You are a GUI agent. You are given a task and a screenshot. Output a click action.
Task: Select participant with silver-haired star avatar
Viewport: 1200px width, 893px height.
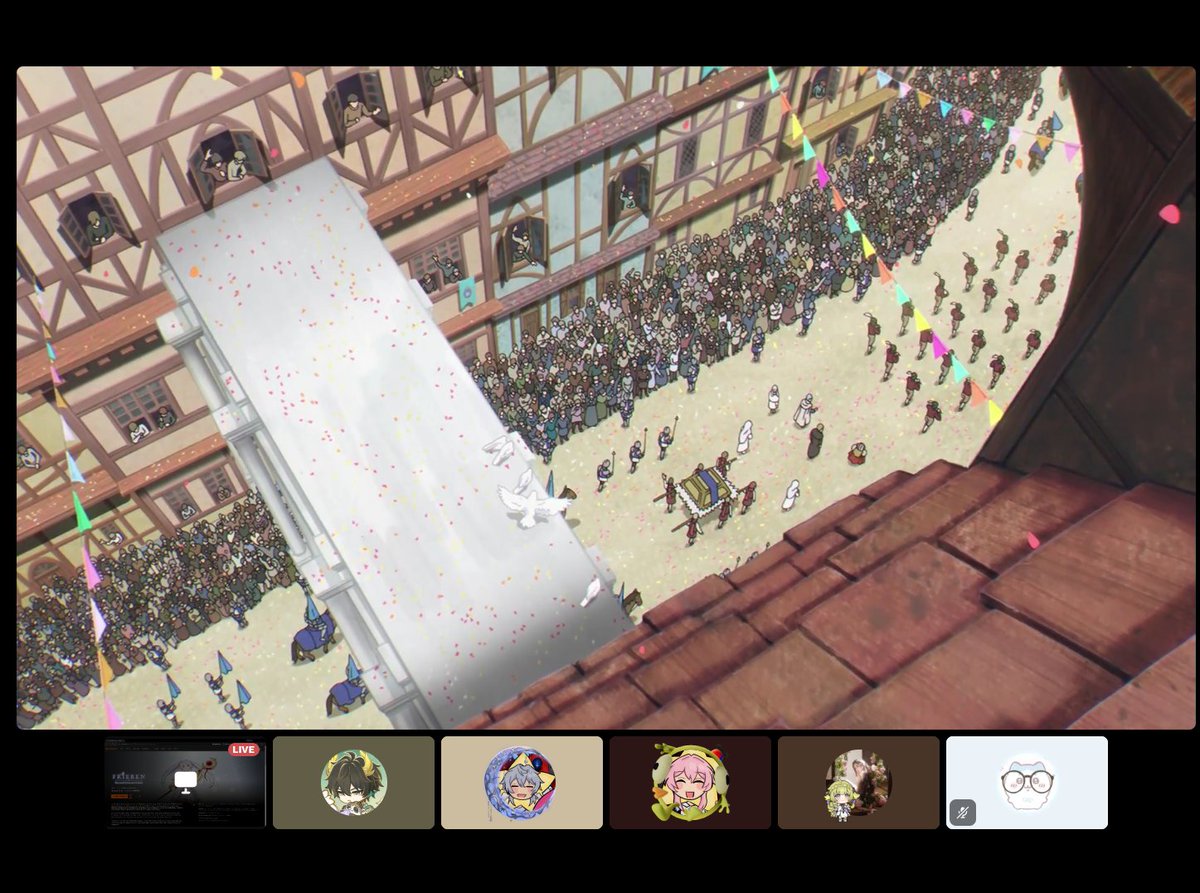[x=522, y=783]
